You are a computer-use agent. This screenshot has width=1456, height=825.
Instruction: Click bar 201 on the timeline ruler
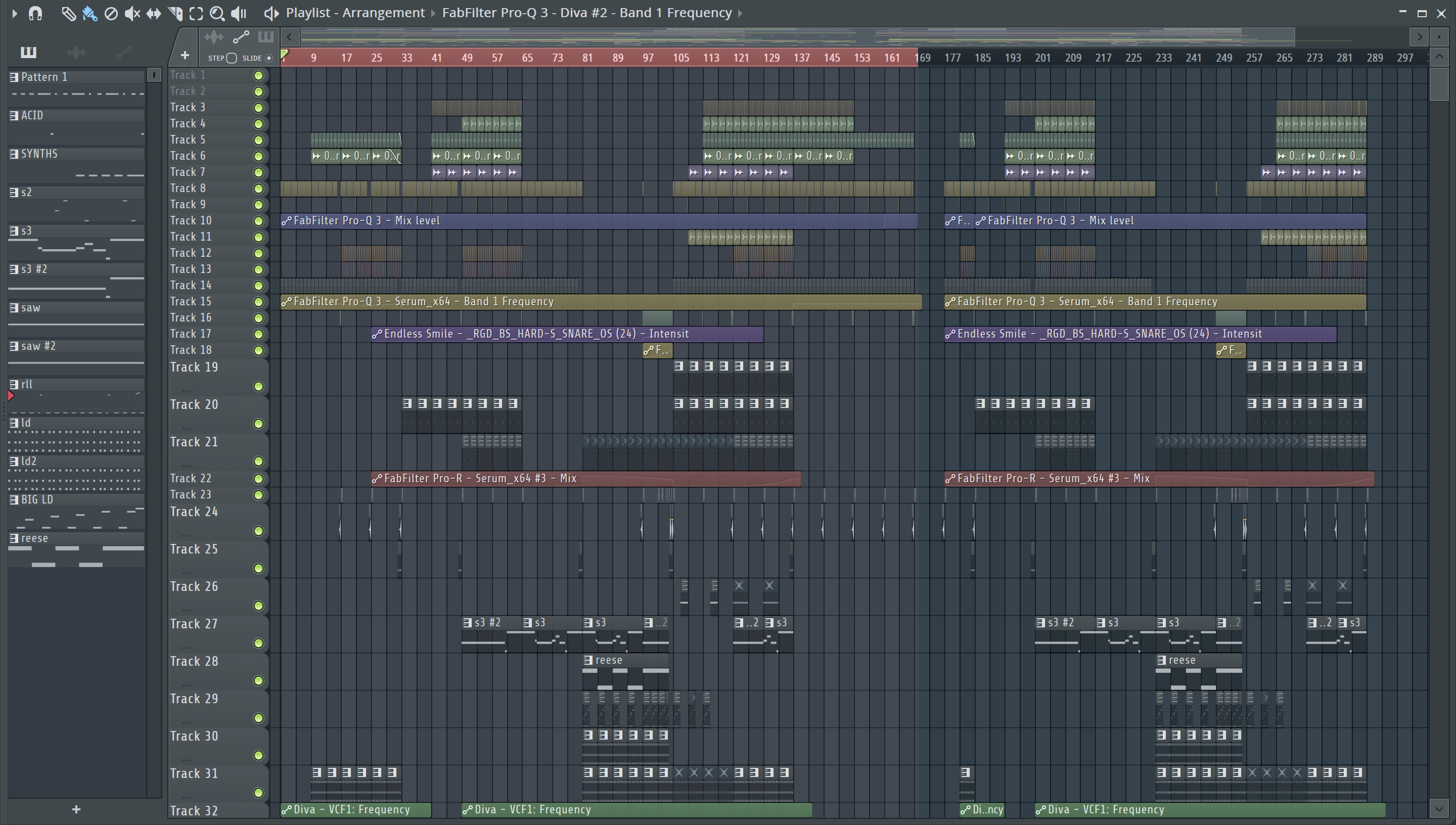[1042, 58]
